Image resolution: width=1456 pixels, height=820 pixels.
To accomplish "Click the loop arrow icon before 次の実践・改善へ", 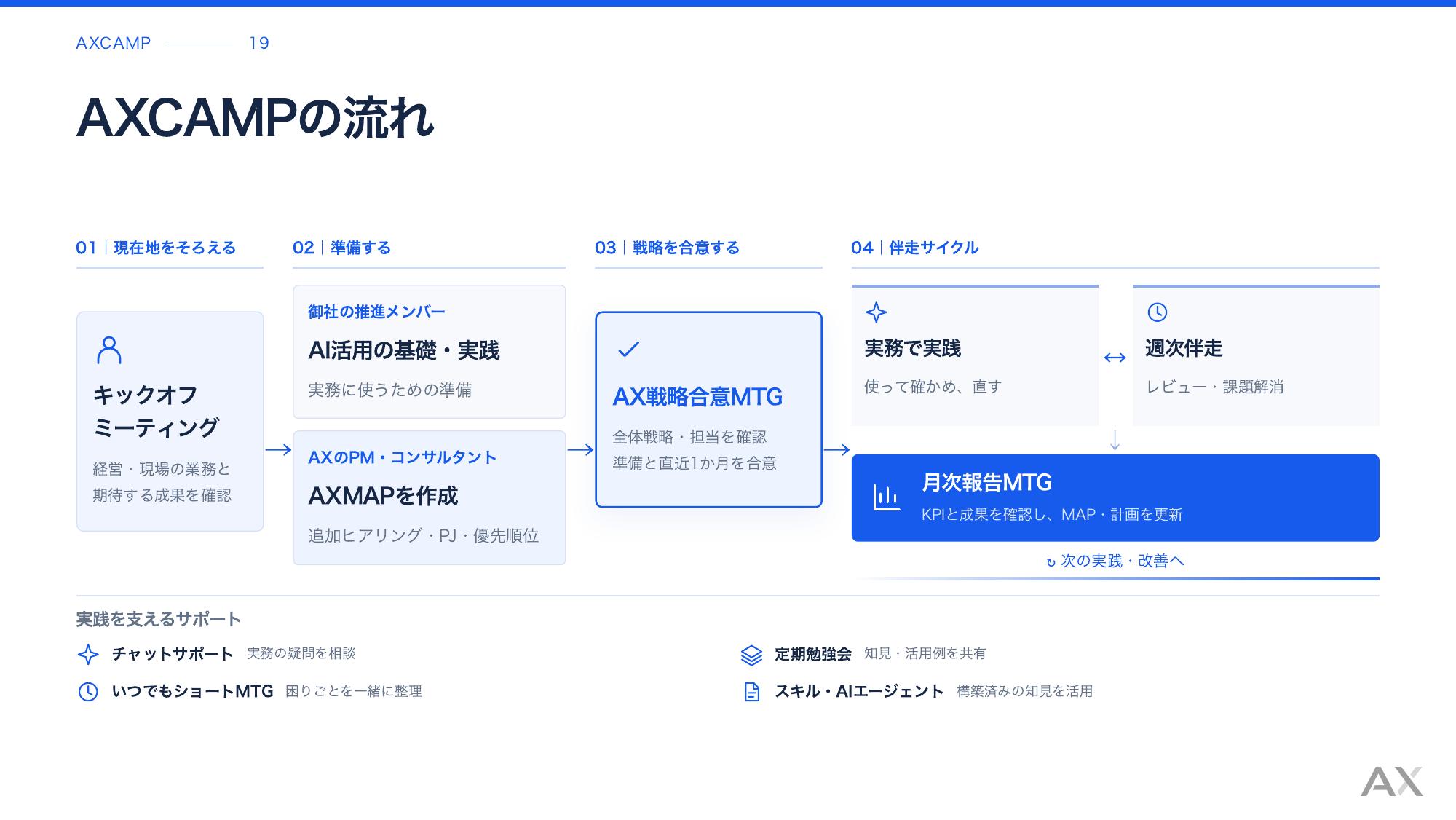I will pos(1051,562).
